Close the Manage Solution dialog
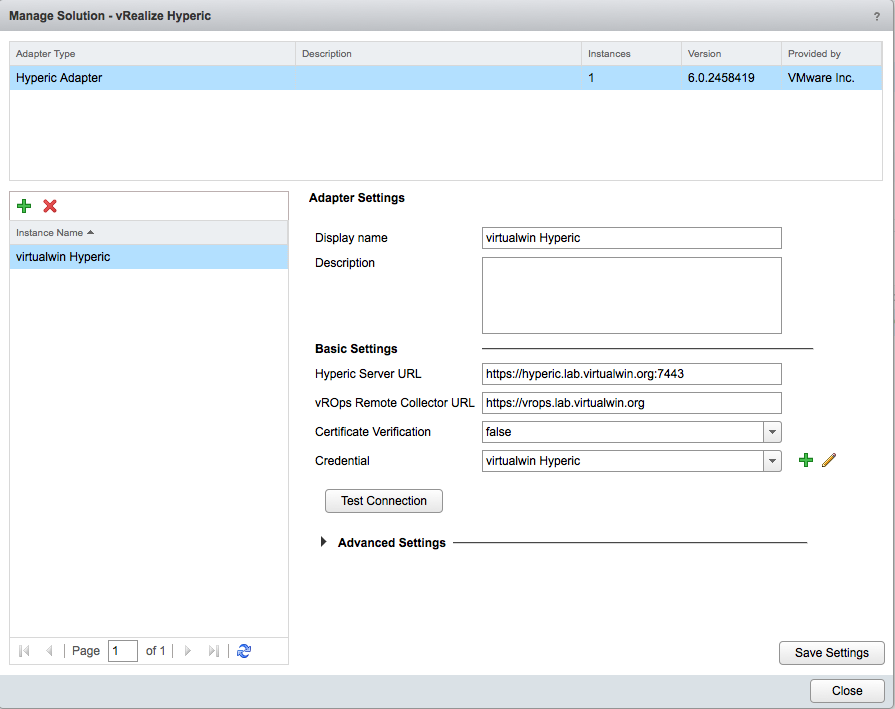This screenshot has width=895, height=709. tap(847, 691)
